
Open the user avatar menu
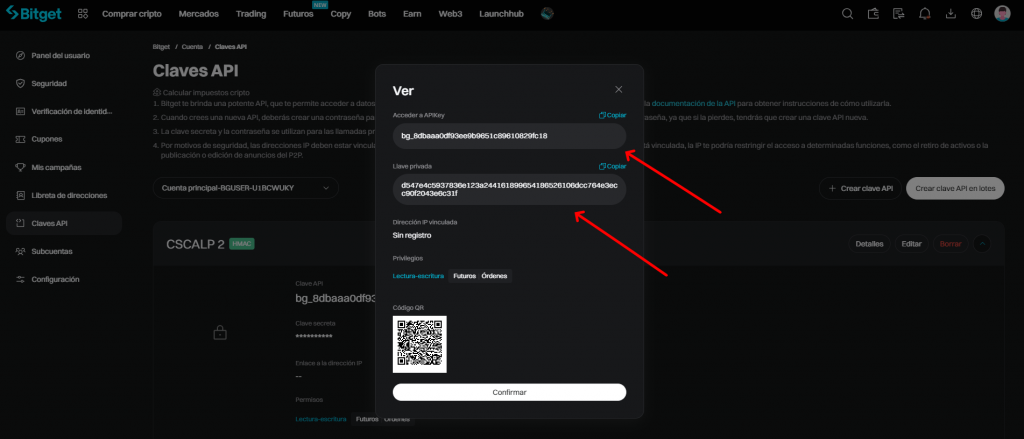click(x=1002, y=14)
